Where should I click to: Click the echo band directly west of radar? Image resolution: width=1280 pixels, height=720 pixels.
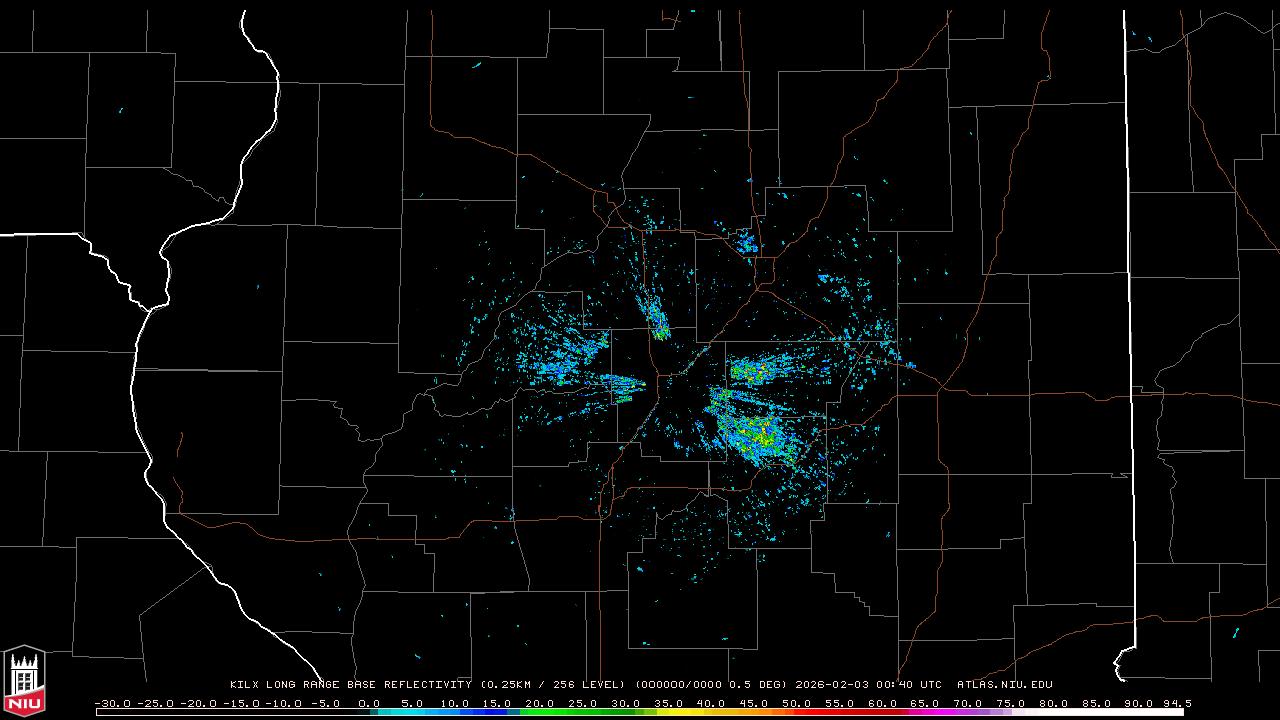coord(620,381)
